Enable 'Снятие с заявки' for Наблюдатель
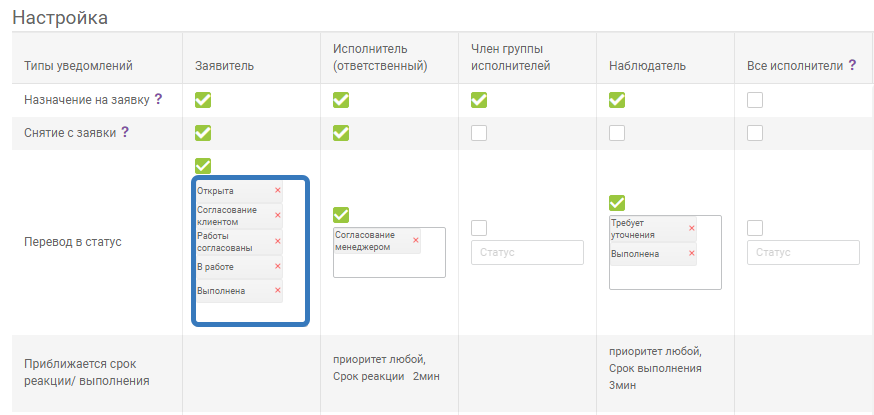Image resolution: width=874 pixels, height=415 pixels. (617, 133)
